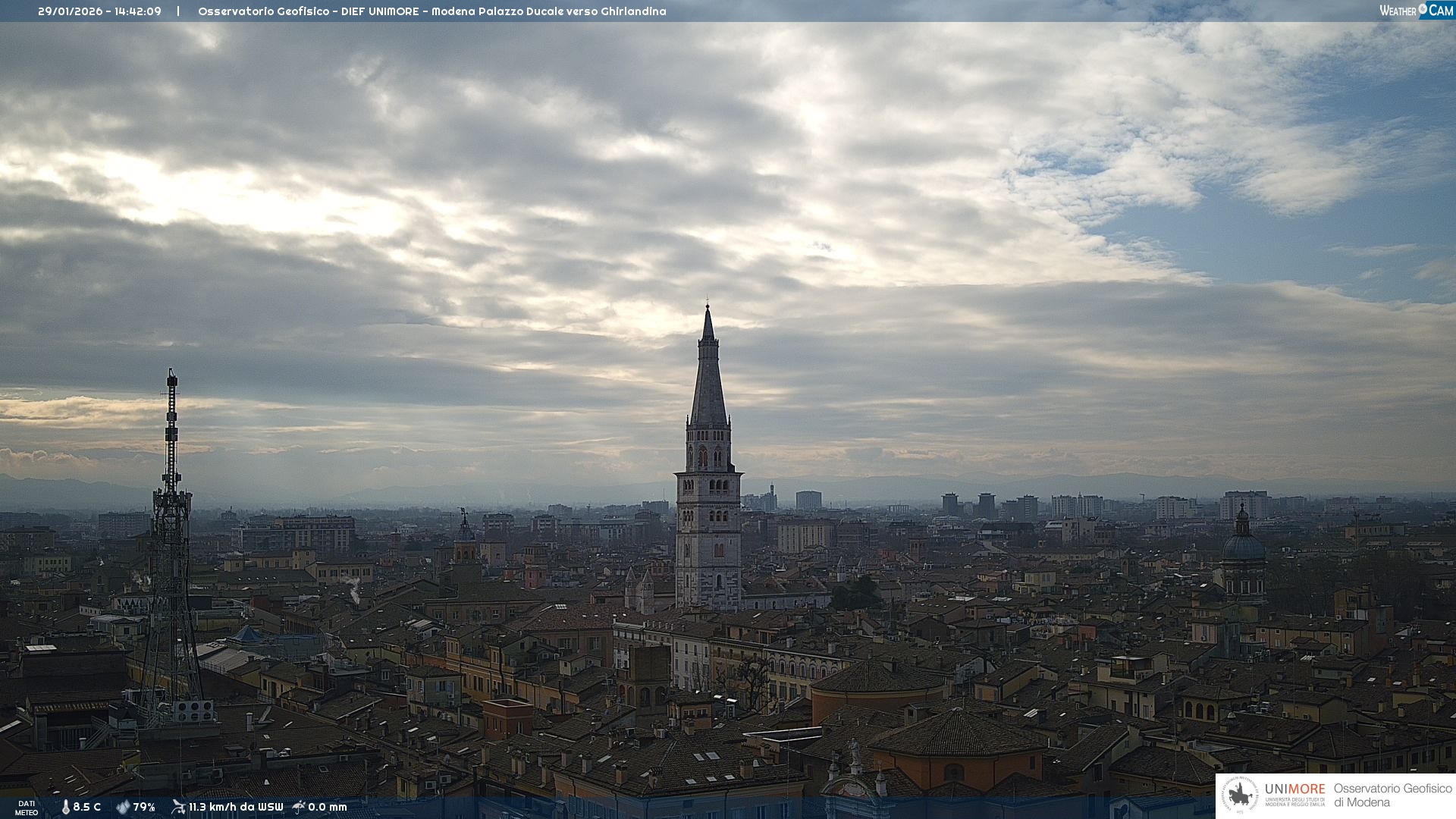The width and height of the screenshot is (1456, 819).
Task: Click the UNIMORE horseman seal emblem
Action: tap(1239, 795)
